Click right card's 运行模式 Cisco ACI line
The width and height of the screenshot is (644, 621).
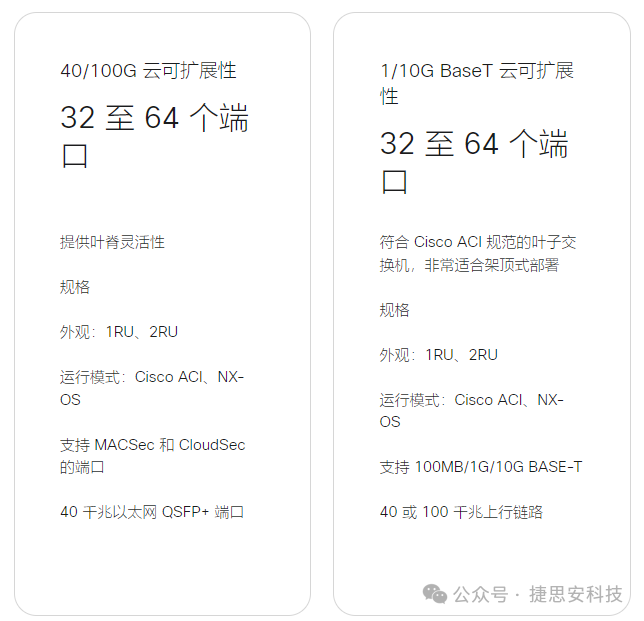pyautogui.click(x=472, y=411)
